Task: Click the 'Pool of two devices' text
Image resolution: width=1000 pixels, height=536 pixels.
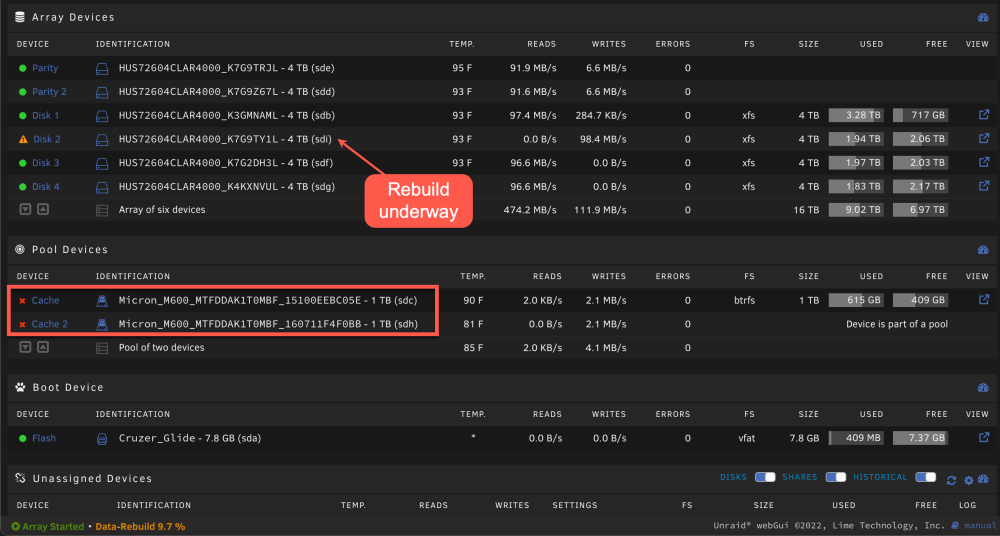Action: pos(161,348)
